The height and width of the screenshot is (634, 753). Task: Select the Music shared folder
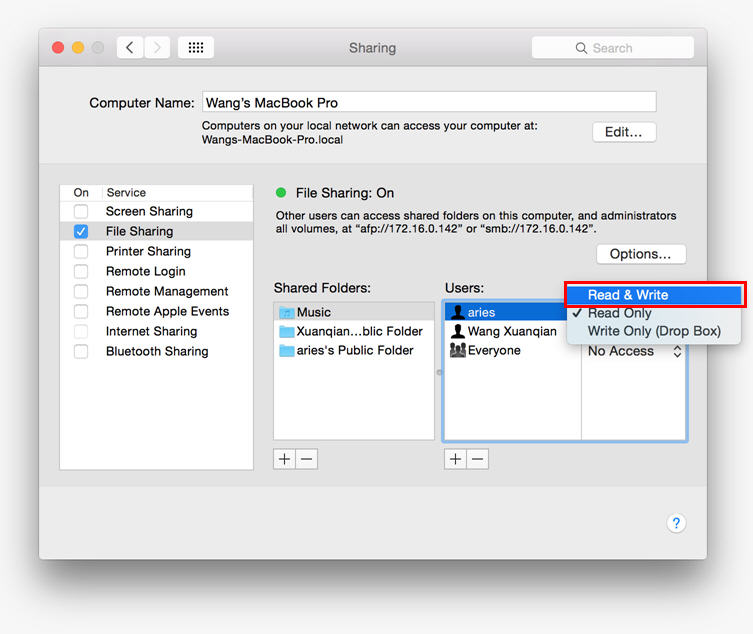tap(354, 312)
